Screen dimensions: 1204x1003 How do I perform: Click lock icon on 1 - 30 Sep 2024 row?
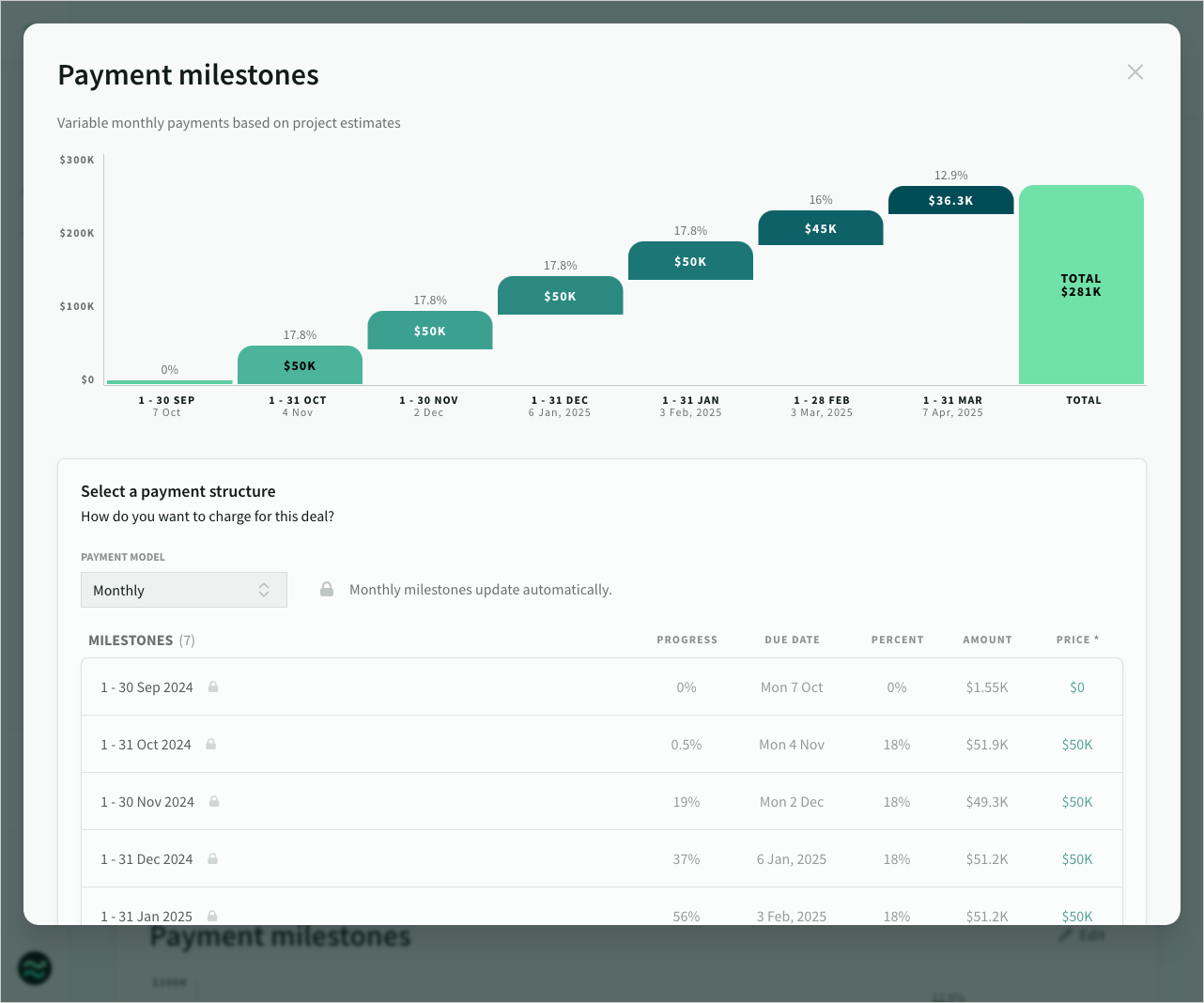point(213,687)
